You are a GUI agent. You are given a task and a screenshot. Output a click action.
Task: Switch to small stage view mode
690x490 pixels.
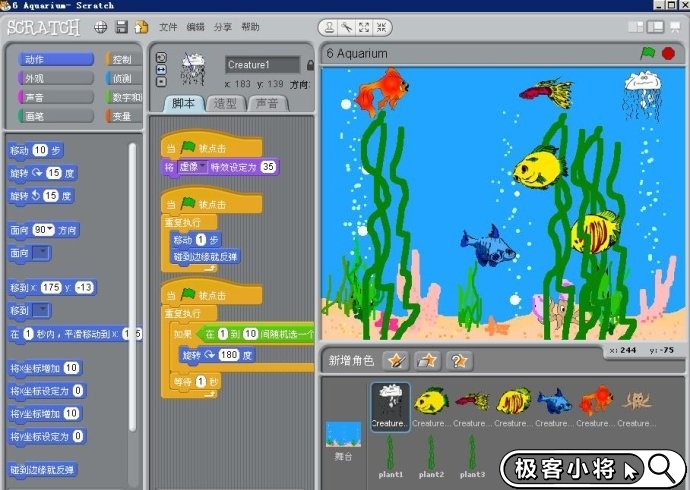click(x=636, y=27)
